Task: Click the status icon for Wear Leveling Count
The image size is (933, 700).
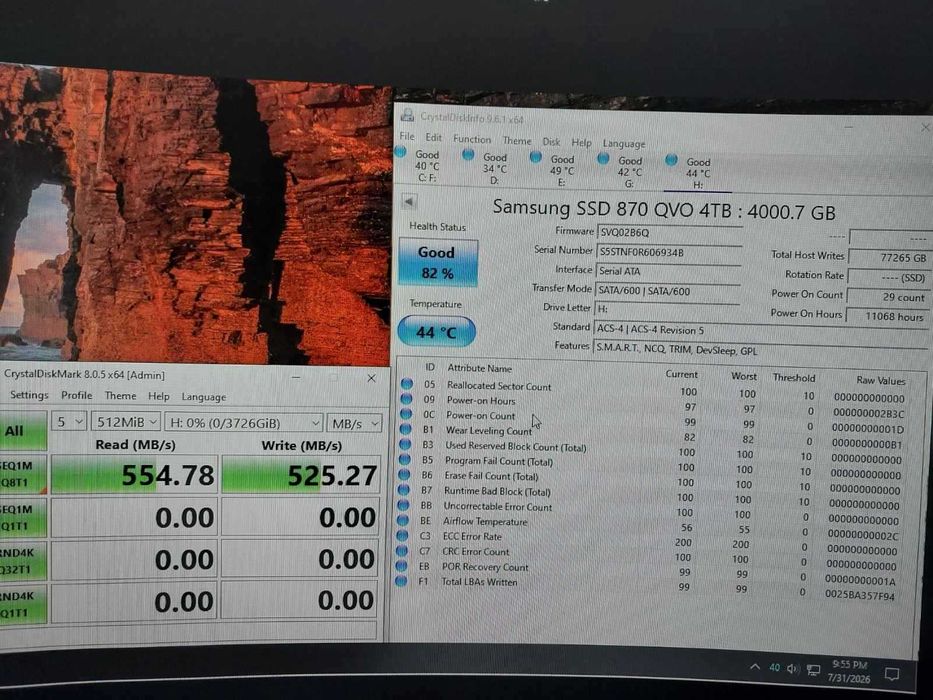Action: [406, 429]
